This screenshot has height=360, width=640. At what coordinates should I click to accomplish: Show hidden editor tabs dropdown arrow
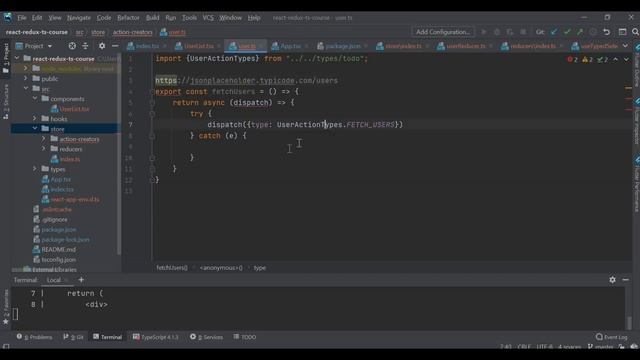(x=625, y=46)
